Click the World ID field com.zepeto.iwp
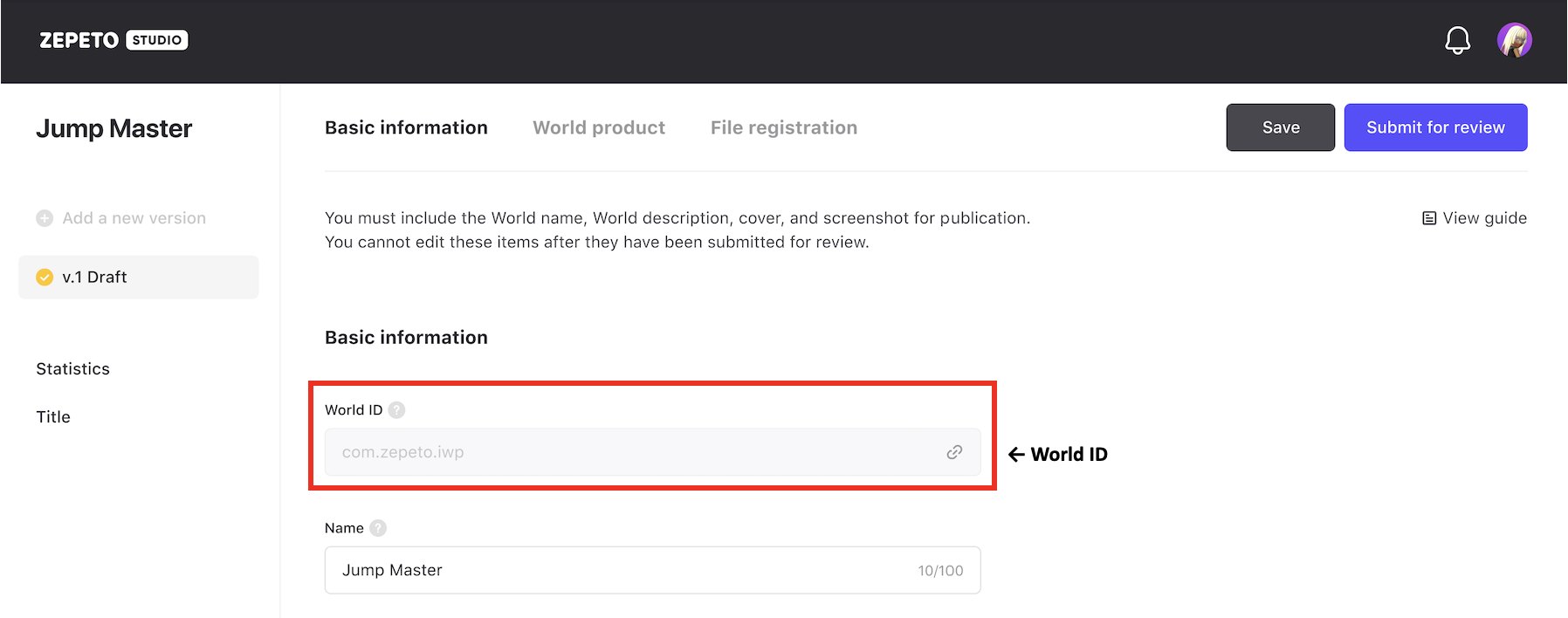Viewport: 1568px width, 618px height. pyautogui.click(x=652, y=452)
